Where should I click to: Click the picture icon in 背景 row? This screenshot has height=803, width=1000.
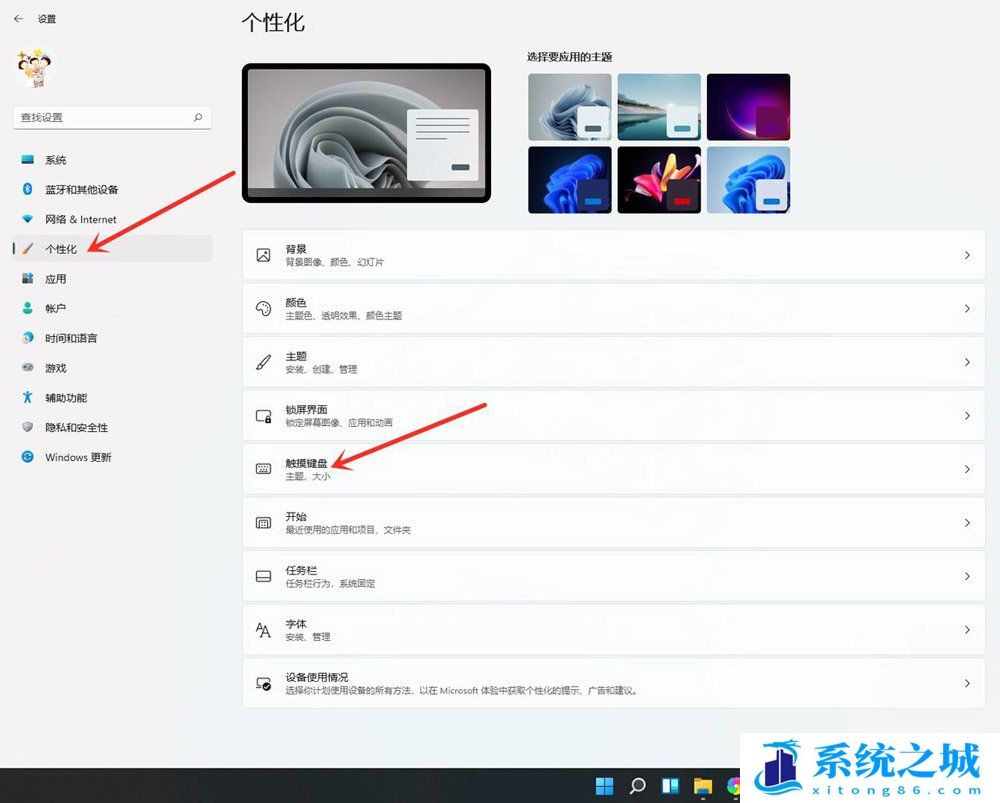click(x=263, y=255)
